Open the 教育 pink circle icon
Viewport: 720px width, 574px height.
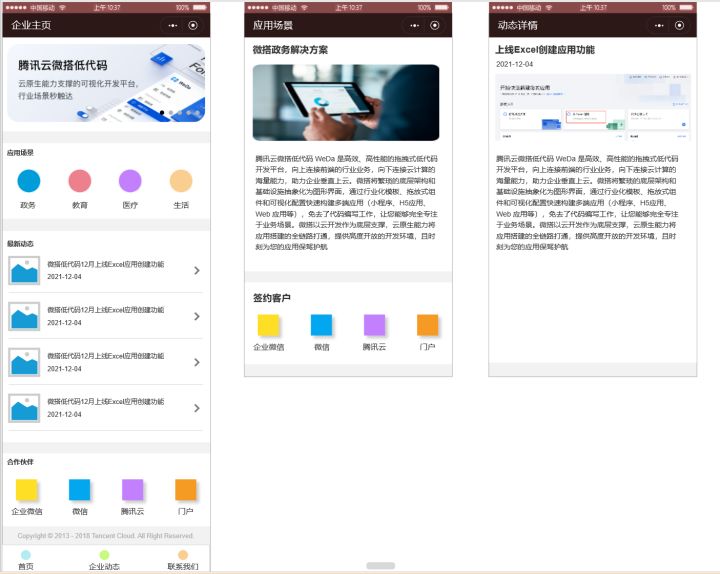point(80,180)
